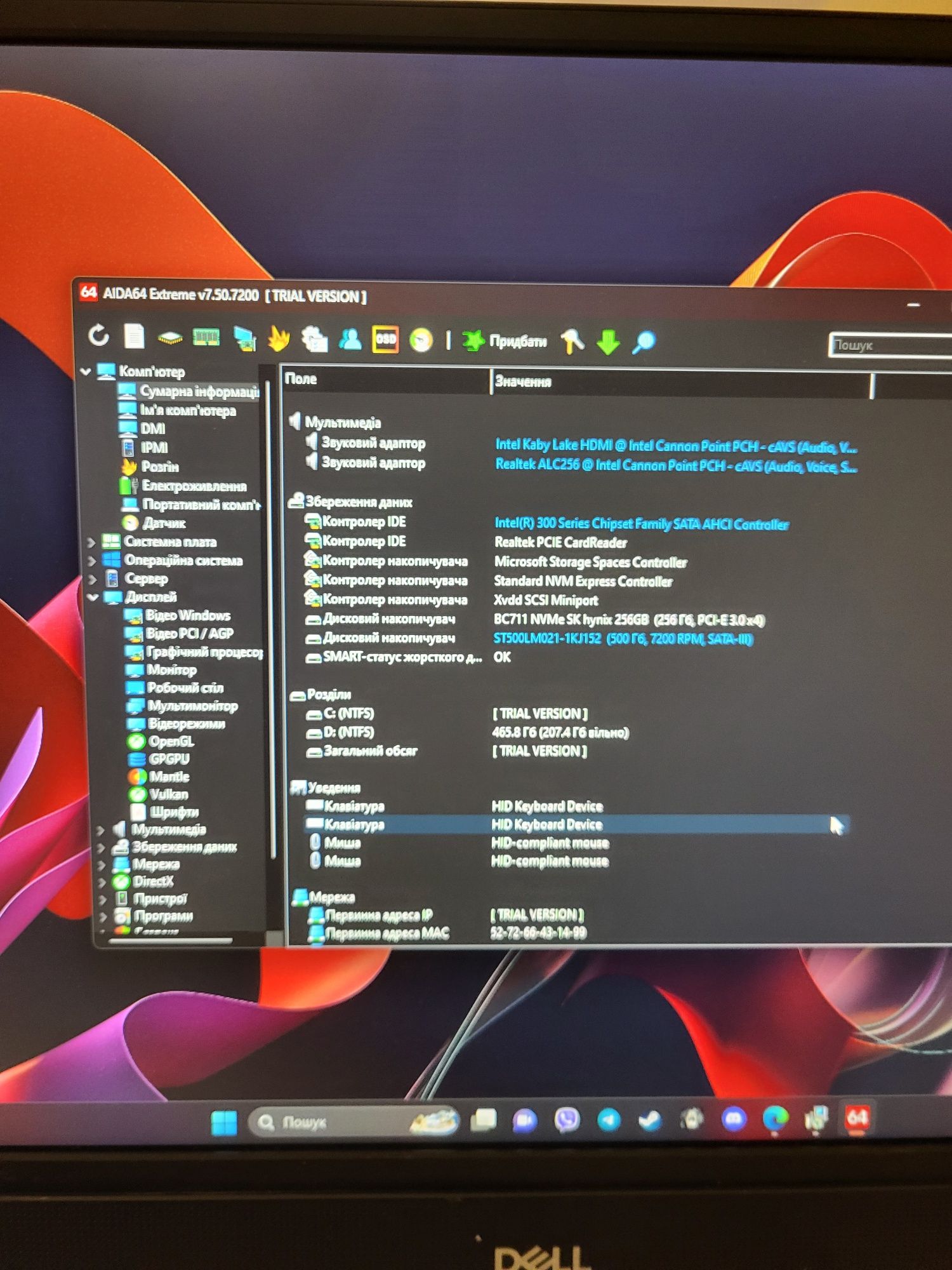Open Intel 300 Series SATA AHCI Controller link
The image size is (952, 1270).
pos(642,524)
